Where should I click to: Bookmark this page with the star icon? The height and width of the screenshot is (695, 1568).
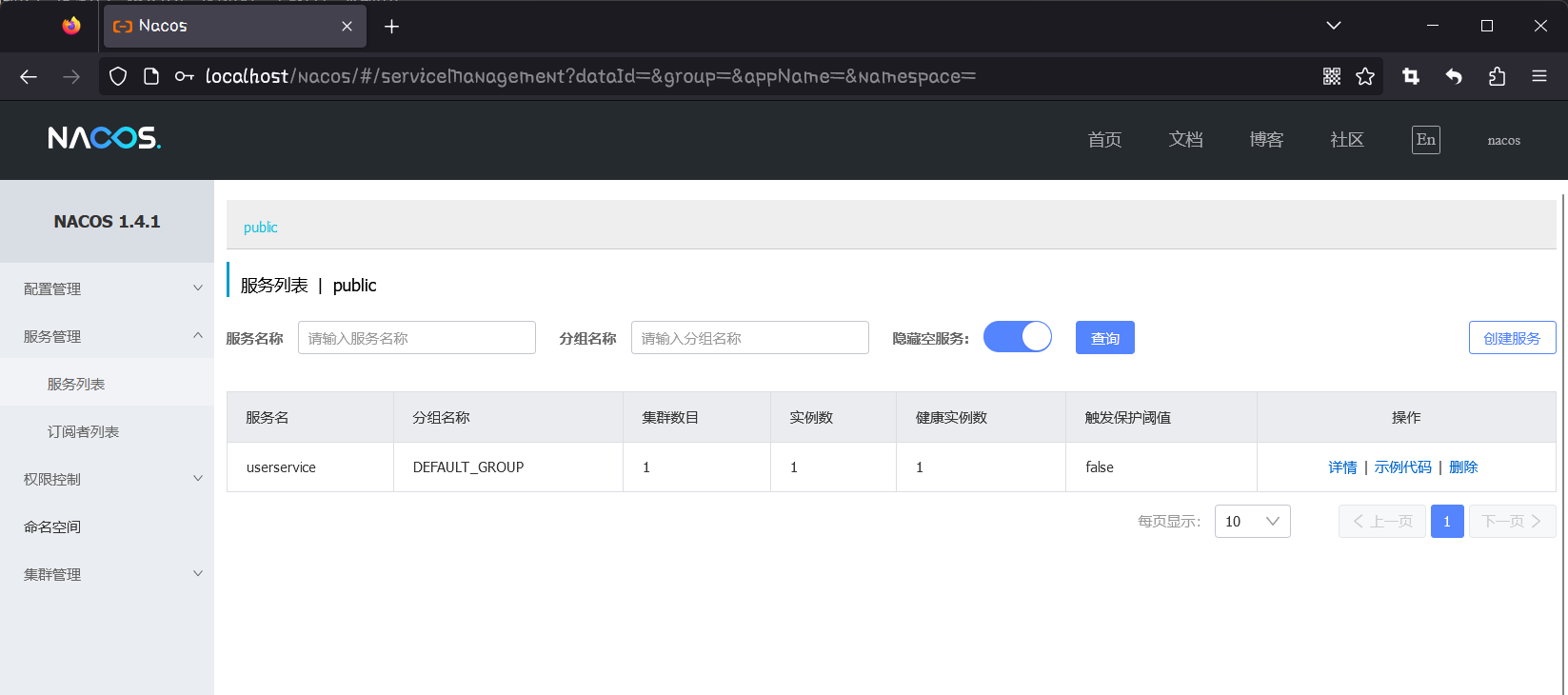(1365, 76)
